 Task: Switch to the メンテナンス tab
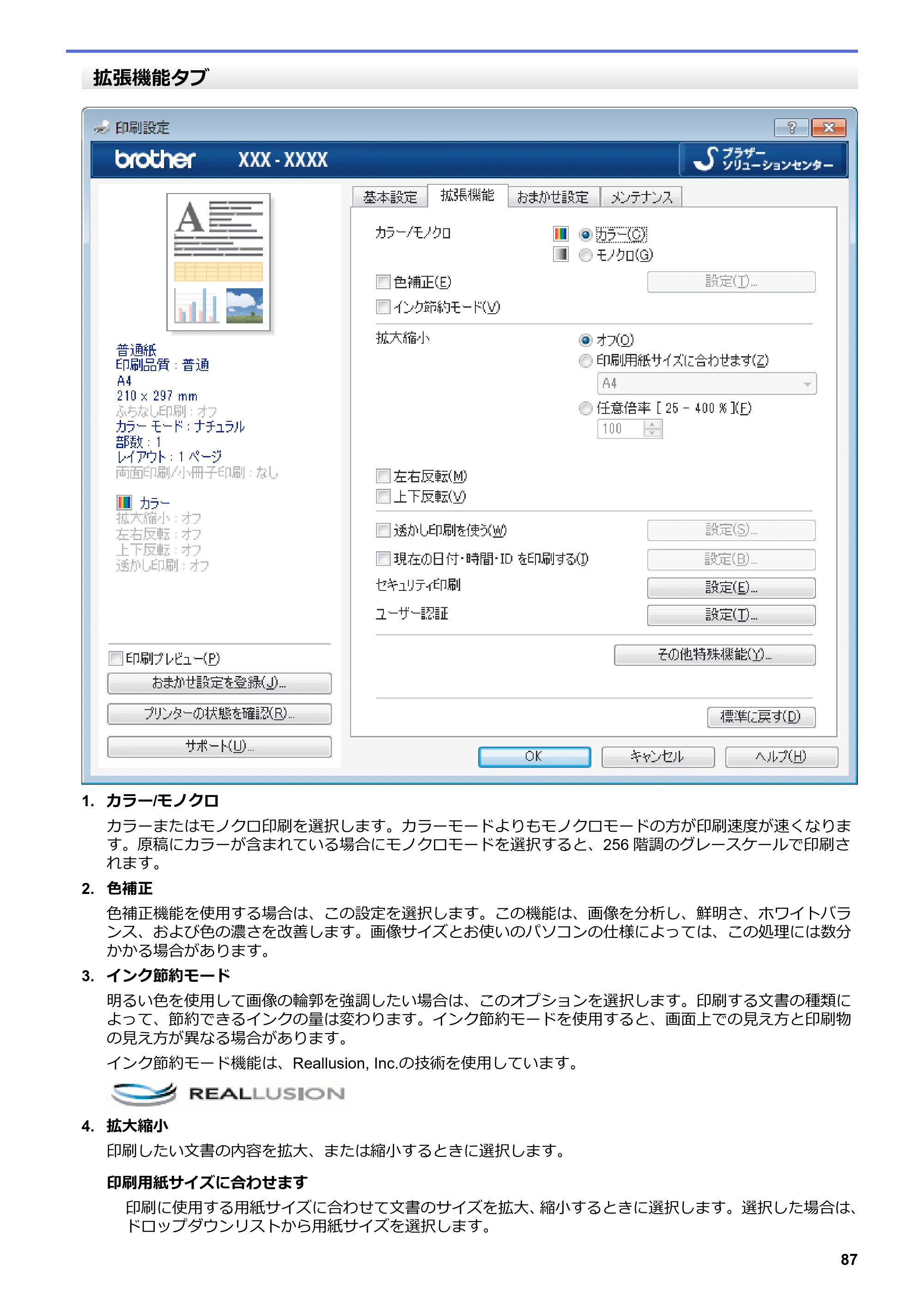[641, 197]
